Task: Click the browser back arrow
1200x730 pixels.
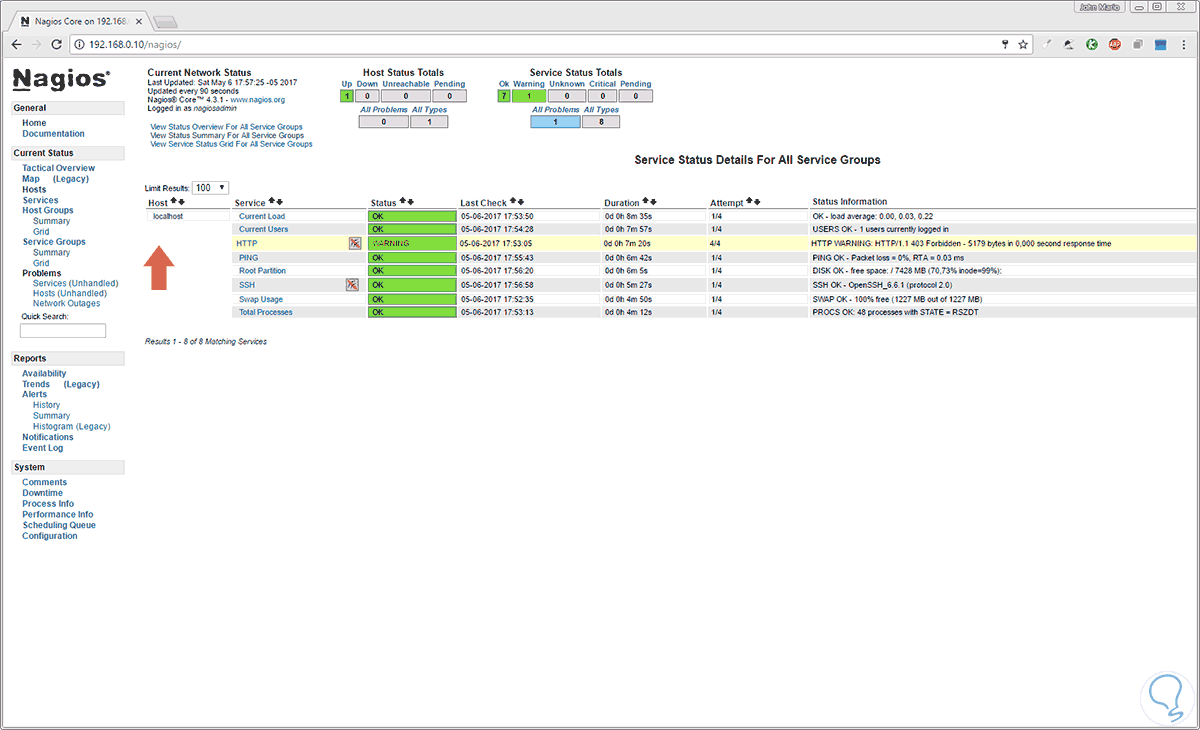Action: (x=16, y=44)
